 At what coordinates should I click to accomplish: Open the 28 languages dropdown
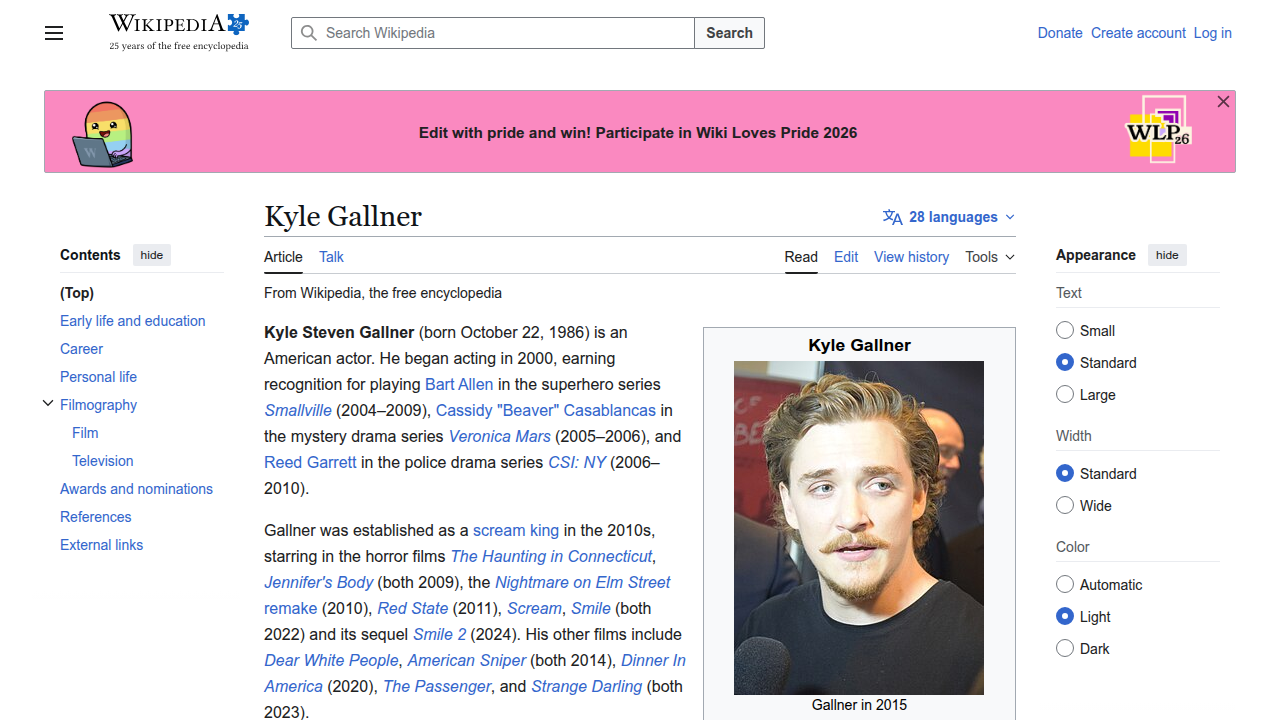[x=949, y=217]
